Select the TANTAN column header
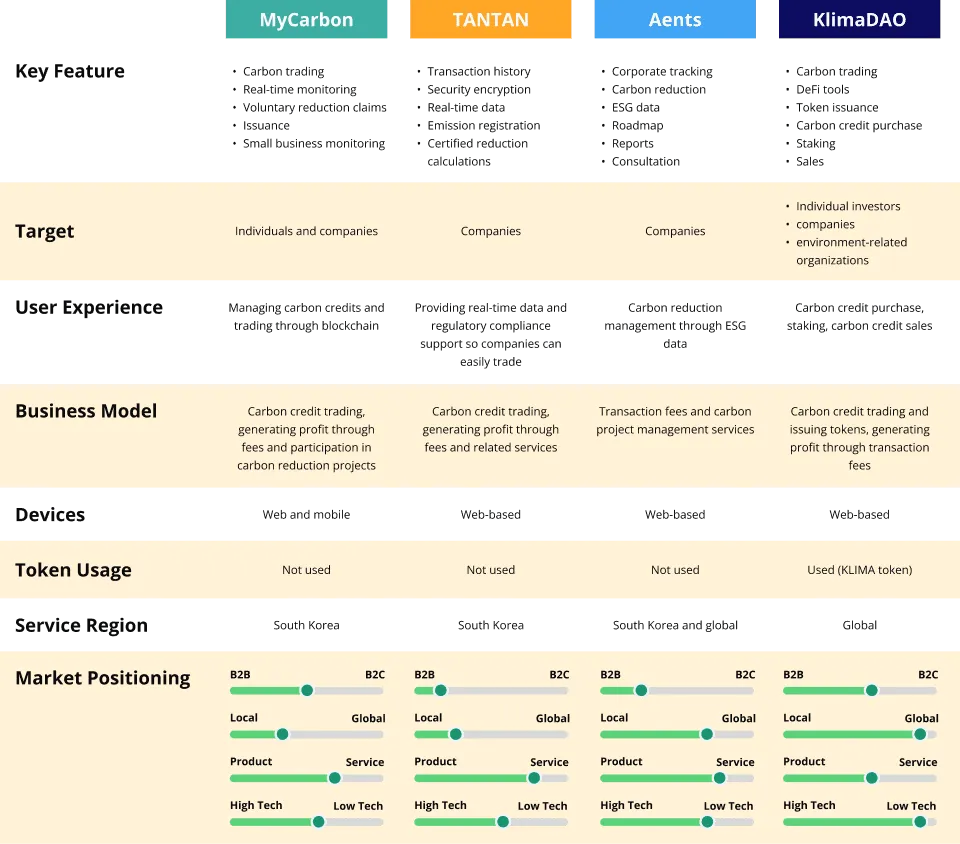The image size is (960, 844). tap(490, 19)
